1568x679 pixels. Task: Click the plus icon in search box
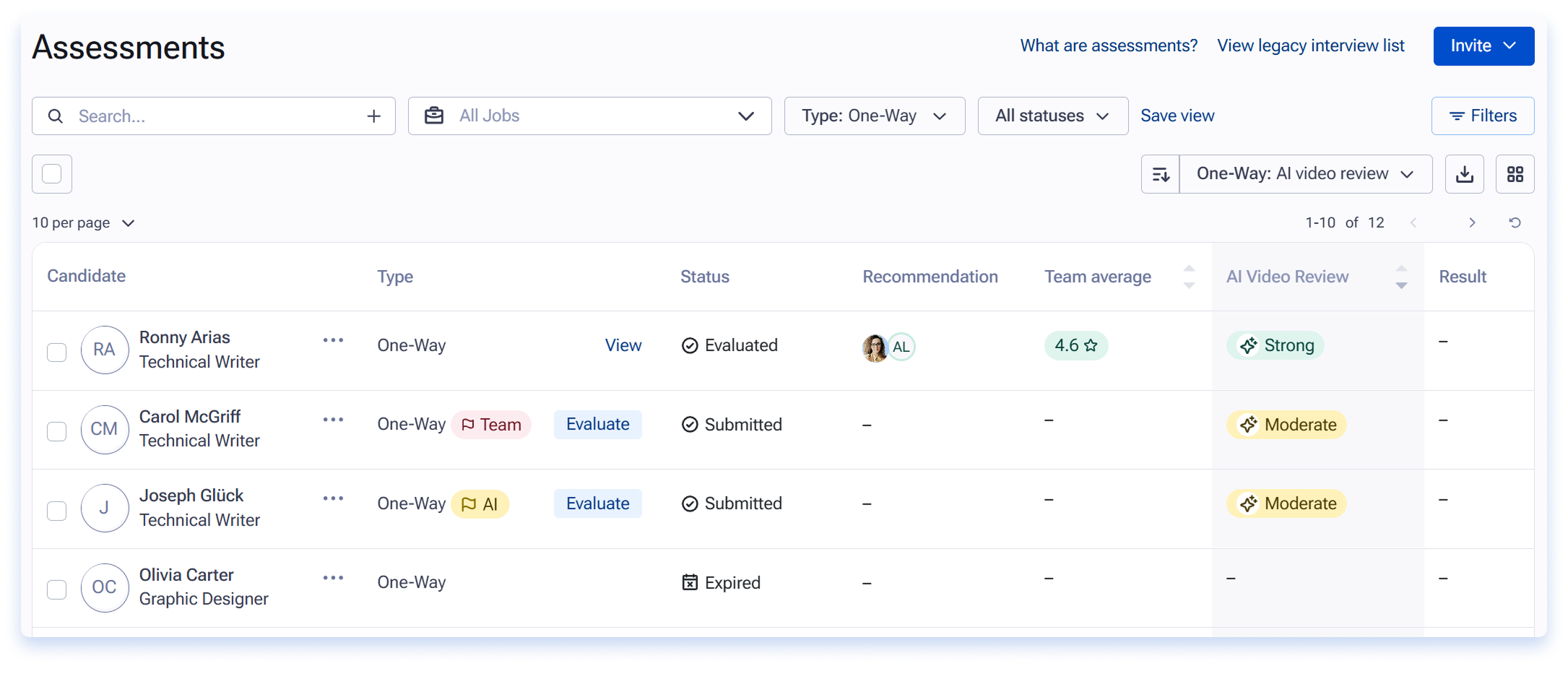(373, 116)
